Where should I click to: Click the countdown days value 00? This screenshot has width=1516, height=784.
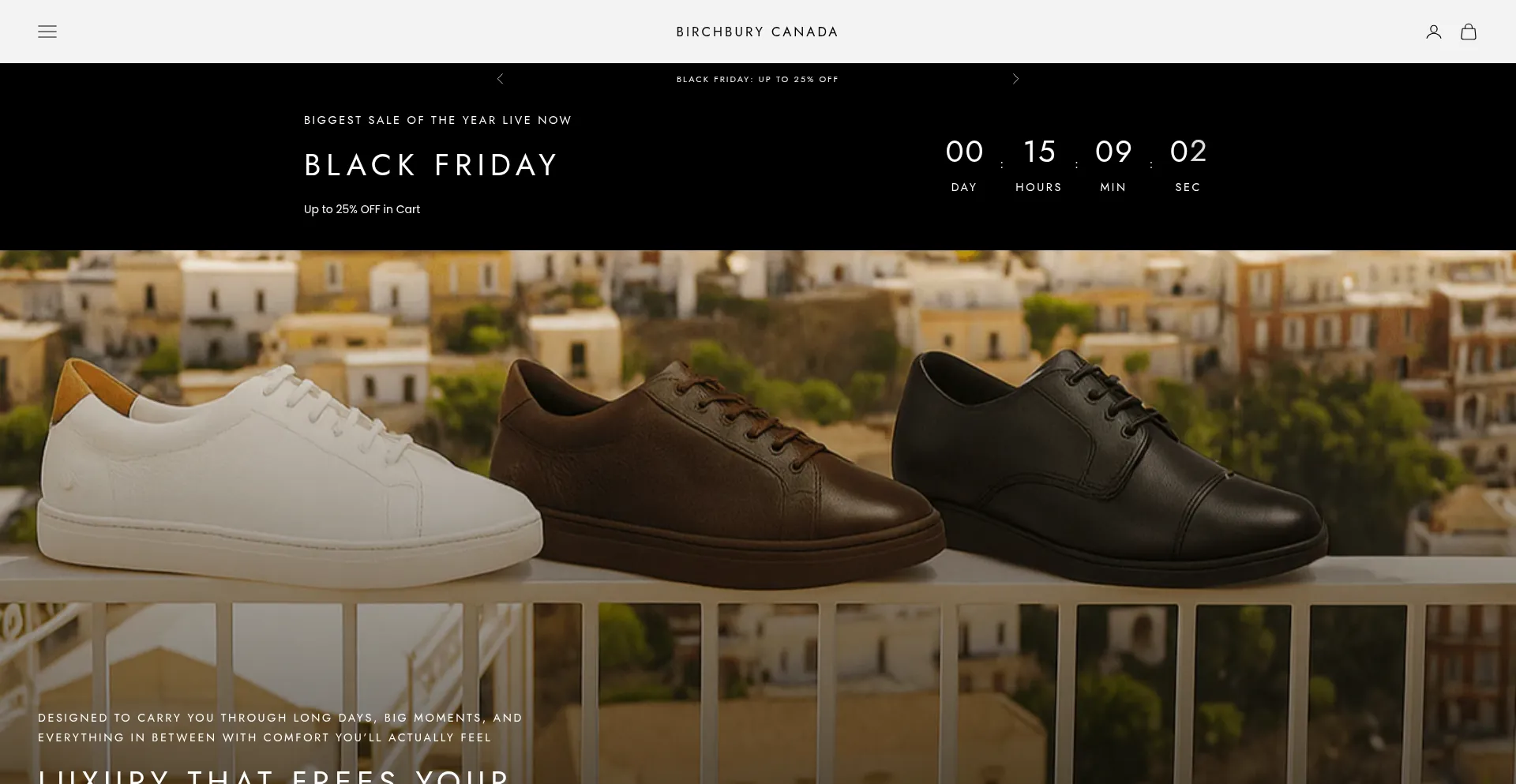(964, 152)
